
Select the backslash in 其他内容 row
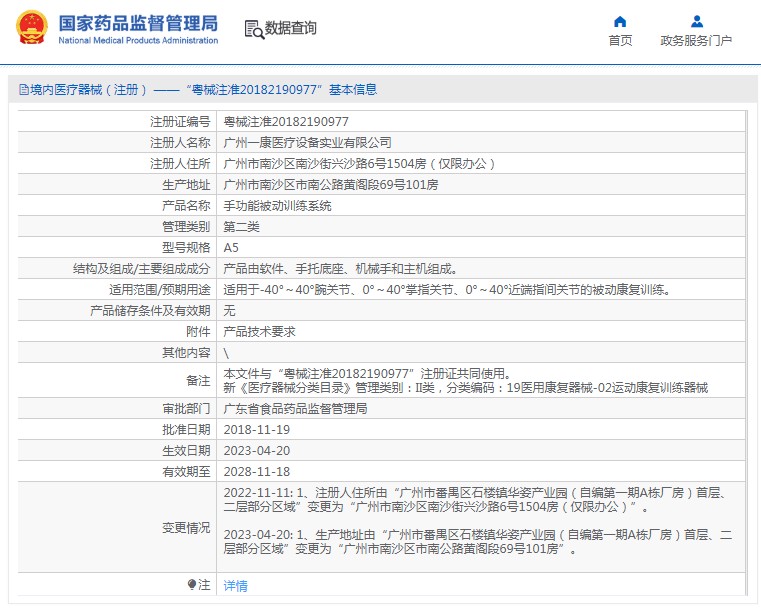click(226, 353)
